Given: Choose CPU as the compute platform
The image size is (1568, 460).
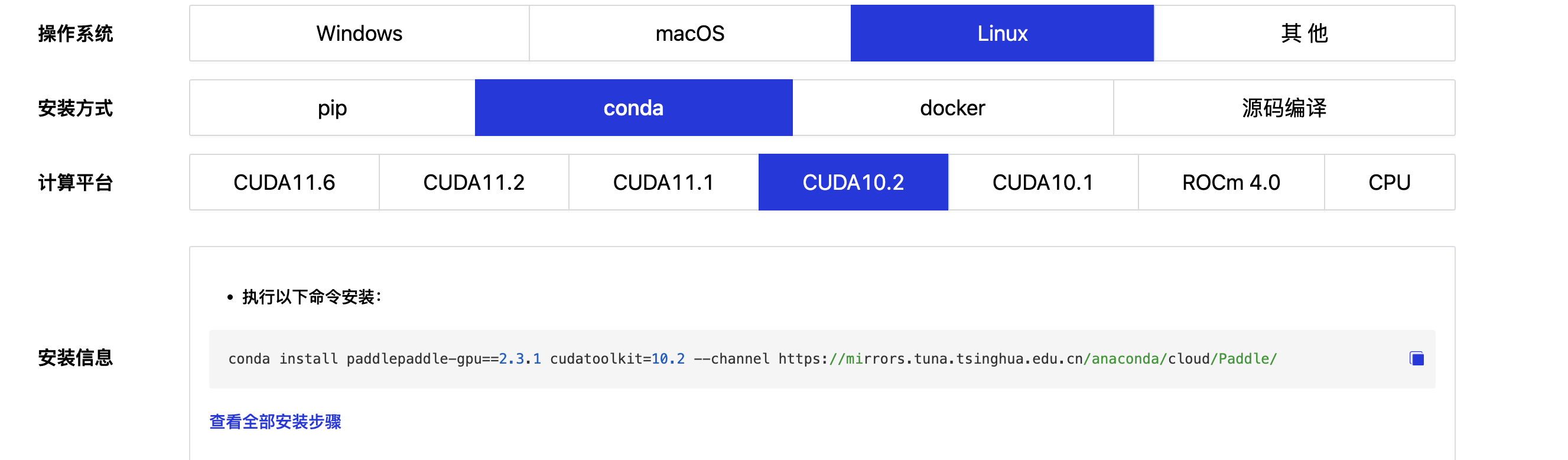Looking at the screenshot, I should pos(1388,182).
